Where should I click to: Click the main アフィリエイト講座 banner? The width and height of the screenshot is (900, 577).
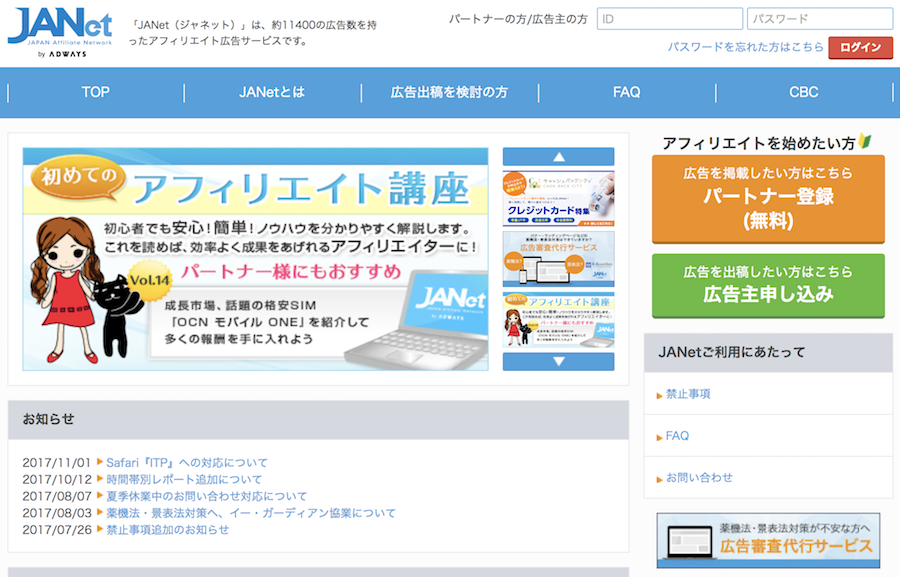[x=255, y=259]
